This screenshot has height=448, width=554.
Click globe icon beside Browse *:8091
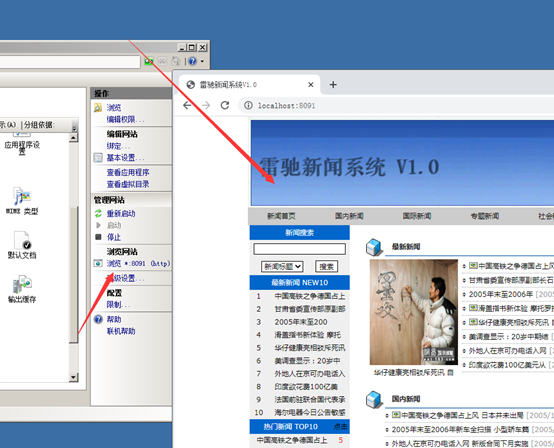point(98,264)
